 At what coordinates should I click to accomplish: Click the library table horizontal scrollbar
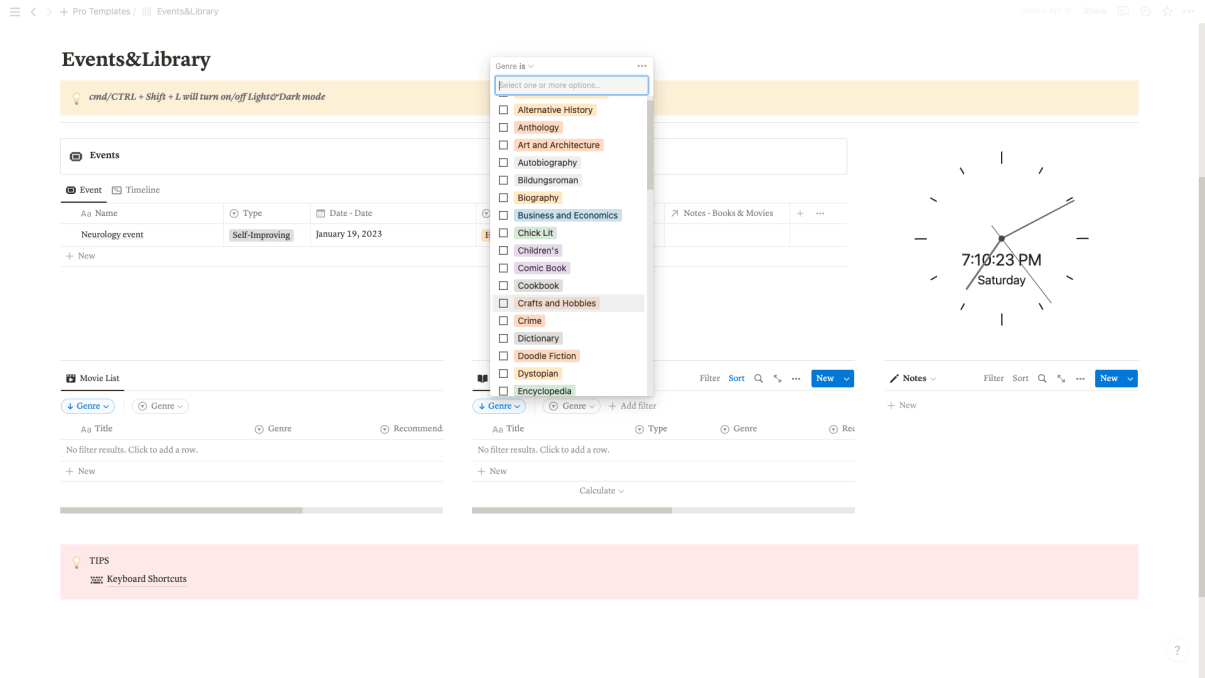[x=572, y=510]
